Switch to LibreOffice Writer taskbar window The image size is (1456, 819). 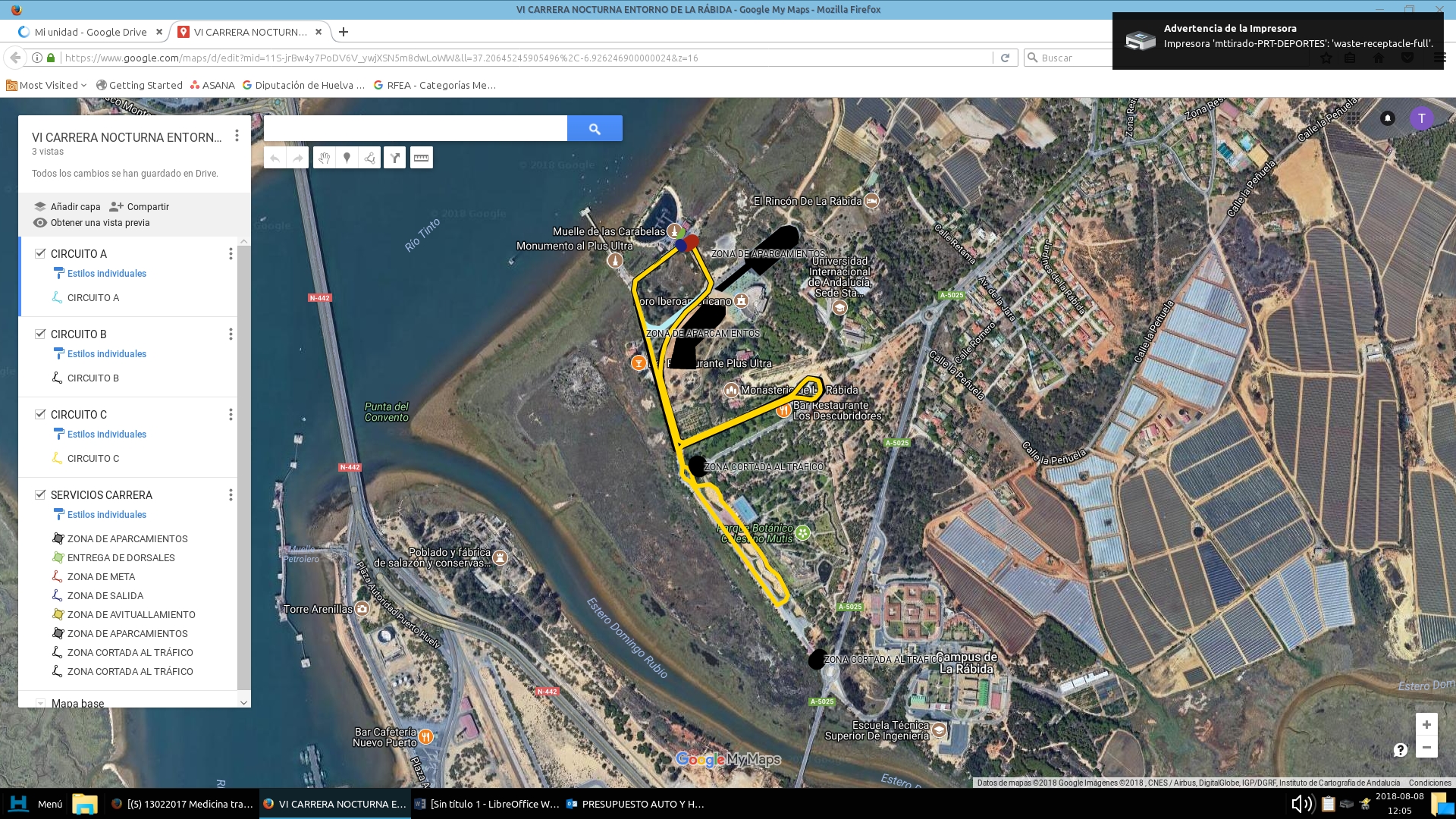pyautogui.click(x=487, y=804)
